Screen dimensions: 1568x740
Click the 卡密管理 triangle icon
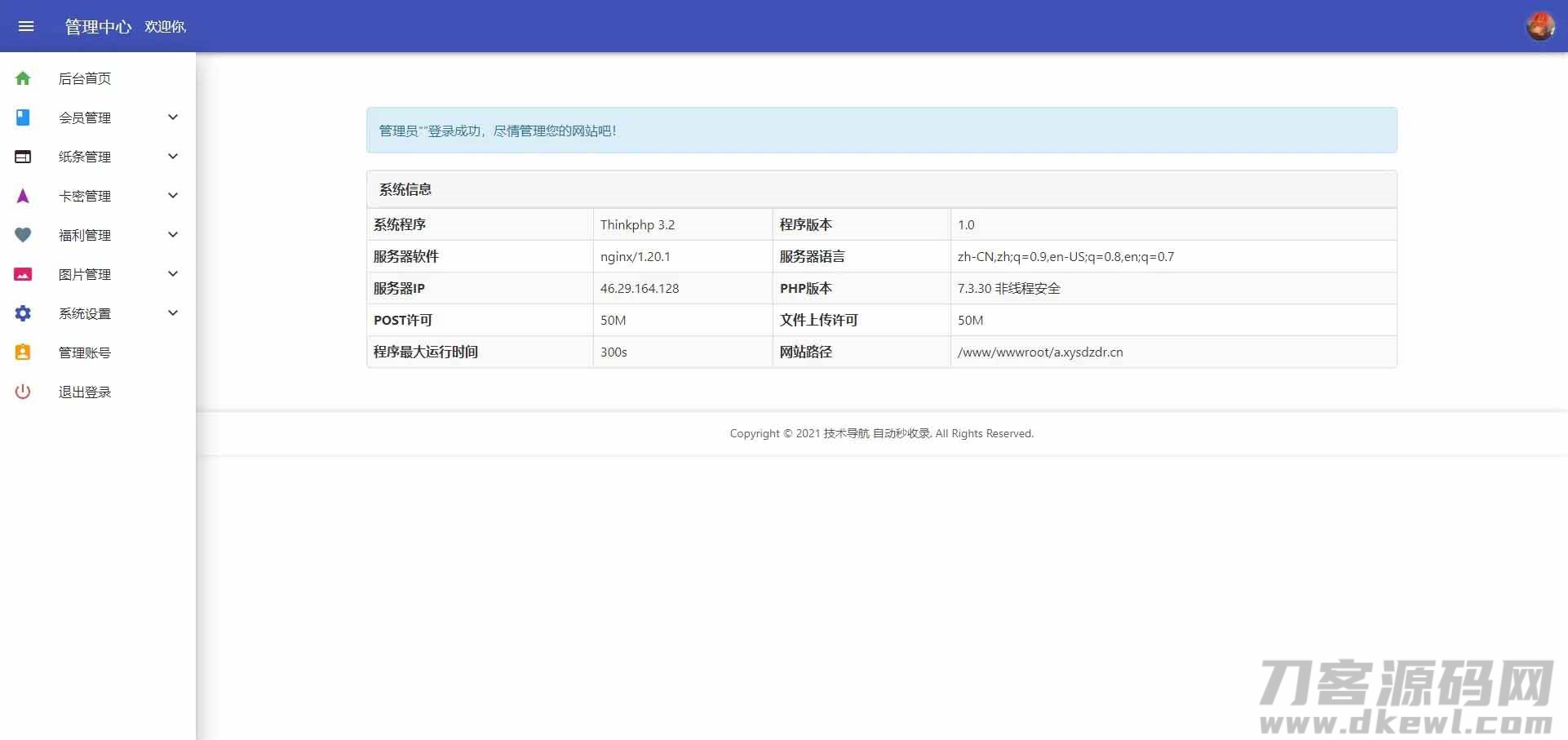[23, 196]
